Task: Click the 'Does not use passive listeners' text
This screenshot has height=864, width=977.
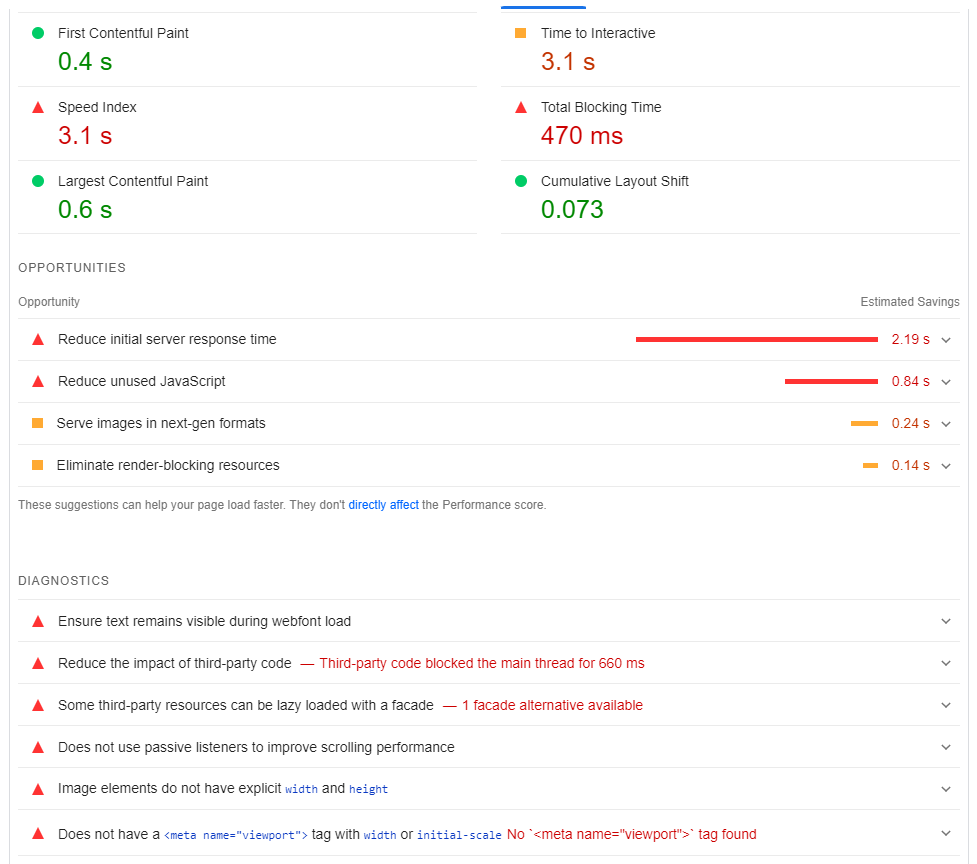Action: tap(256, 748)
